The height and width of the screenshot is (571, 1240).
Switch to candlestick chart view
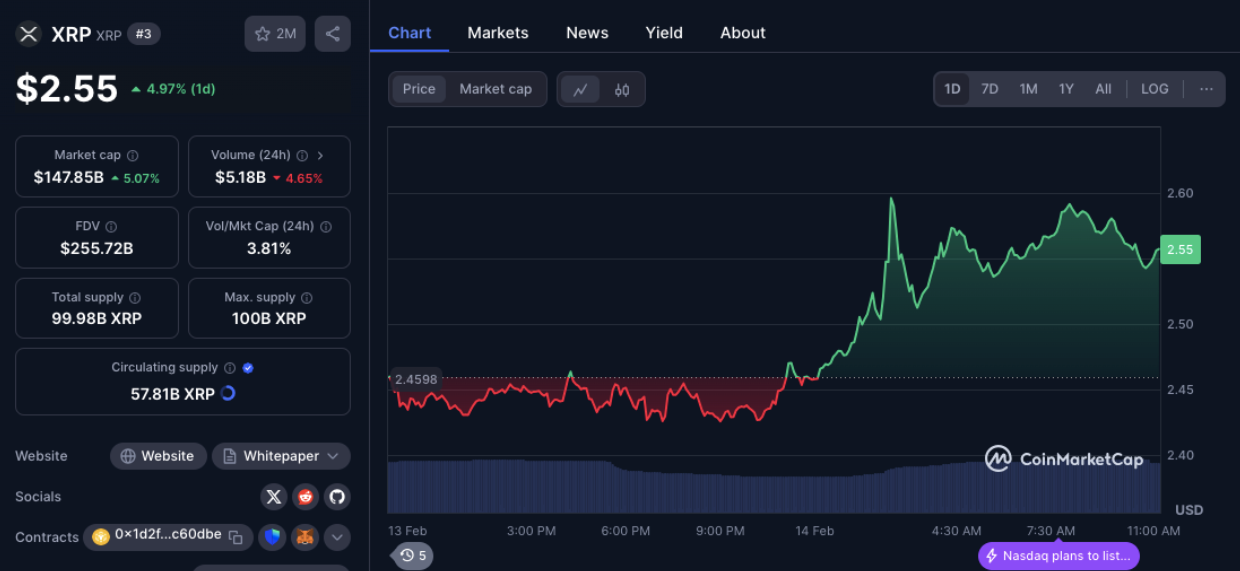pos(622,89)
